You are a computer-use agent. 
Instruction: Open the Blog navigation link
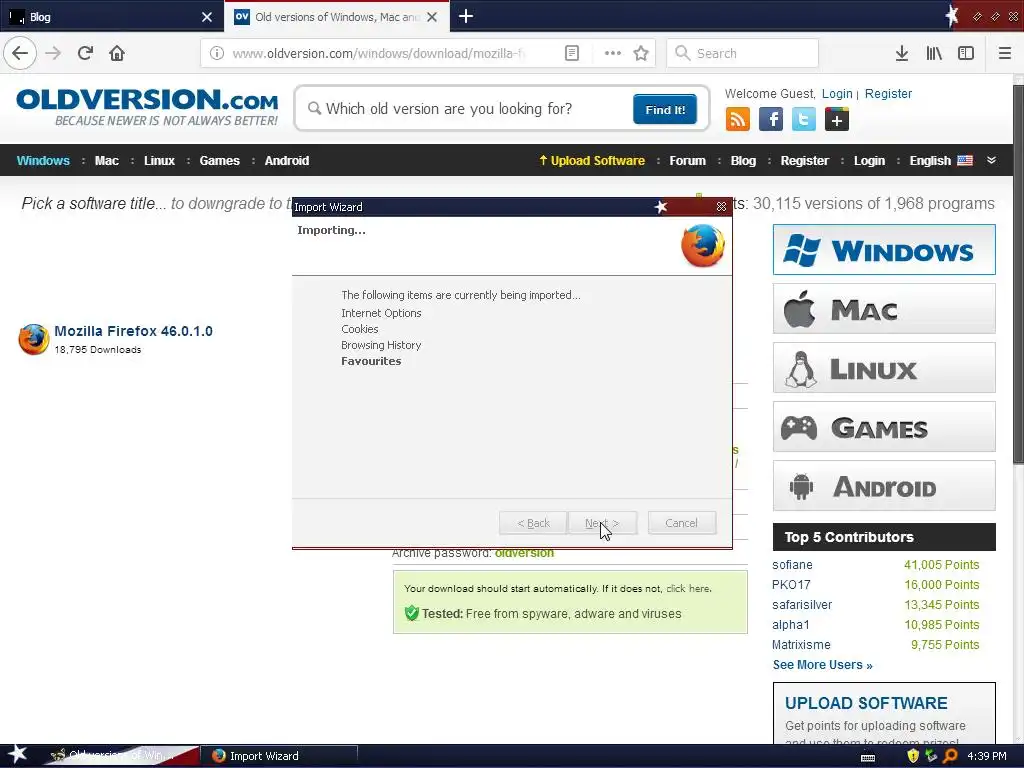tap(743, 161)
